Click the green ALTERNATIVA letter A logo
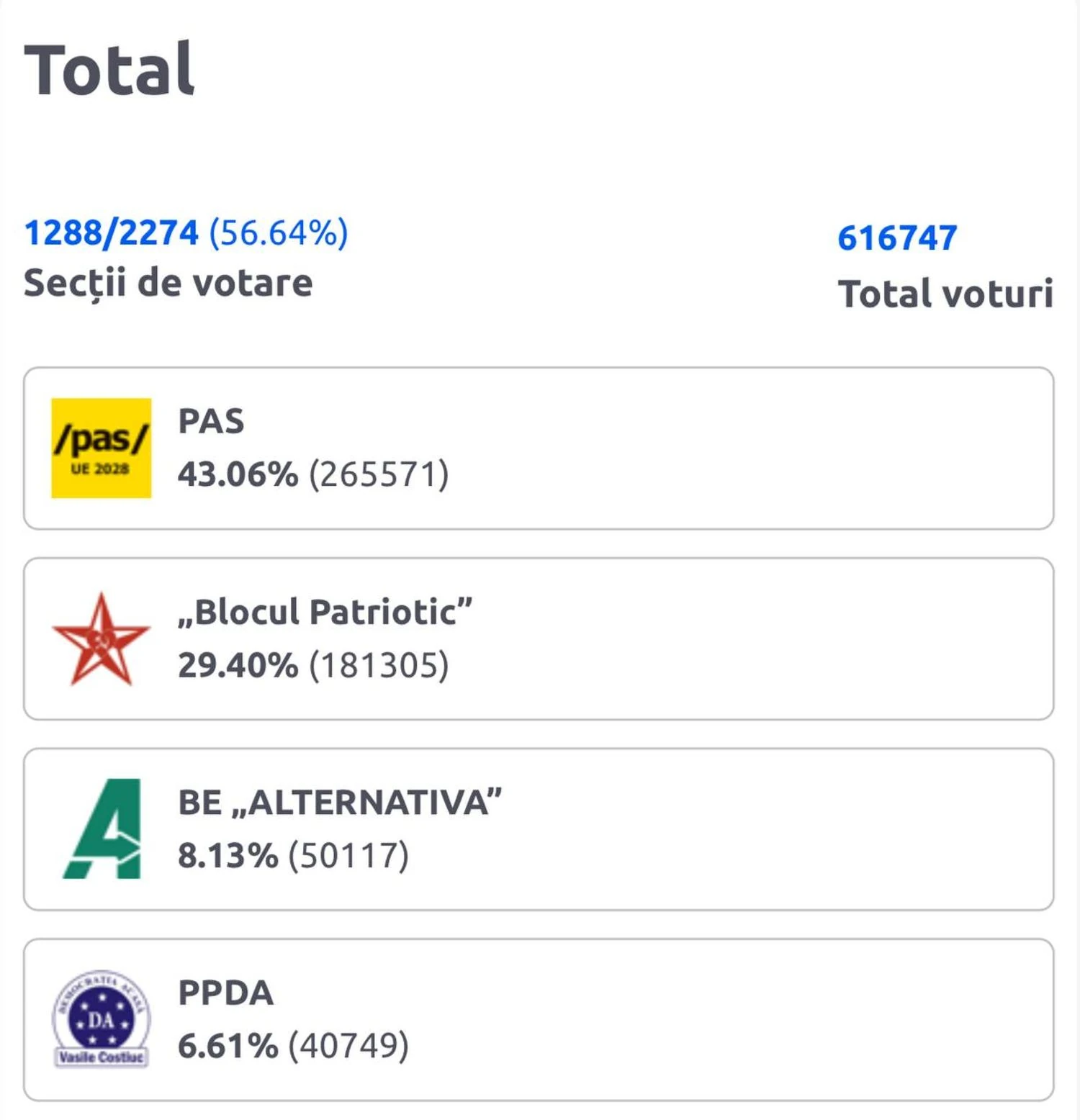 [x=102, y=828]
